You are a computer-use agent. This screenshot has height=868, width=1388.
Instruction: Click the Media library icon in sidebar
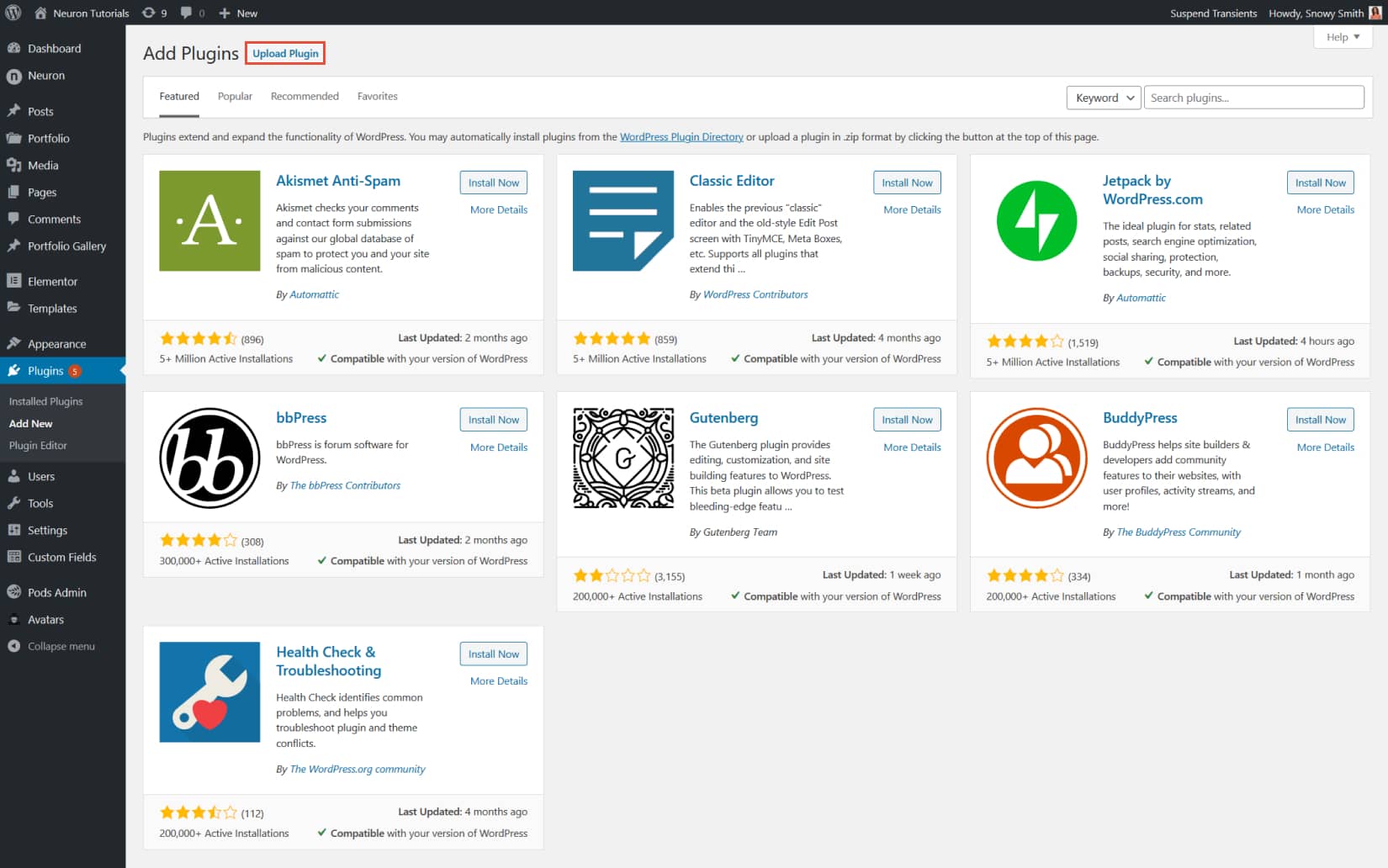point(15,165)
